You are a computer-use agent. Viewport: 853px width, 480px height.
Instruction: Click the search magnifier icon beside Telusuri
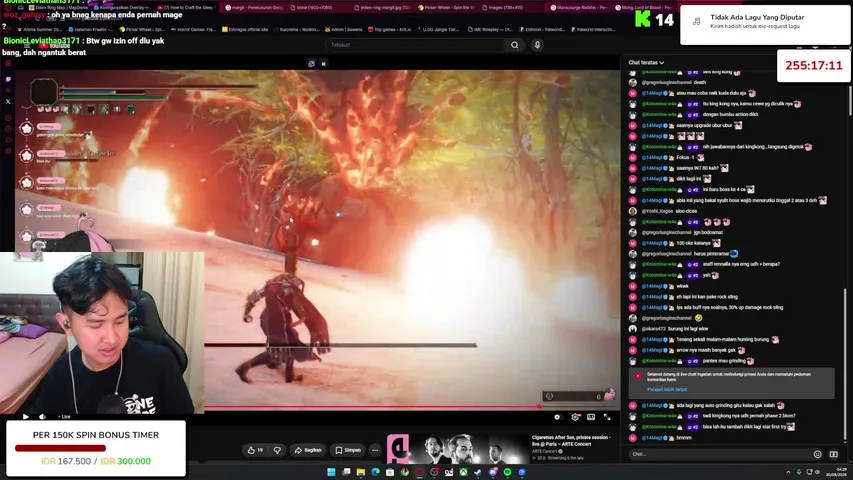[514, 45]
